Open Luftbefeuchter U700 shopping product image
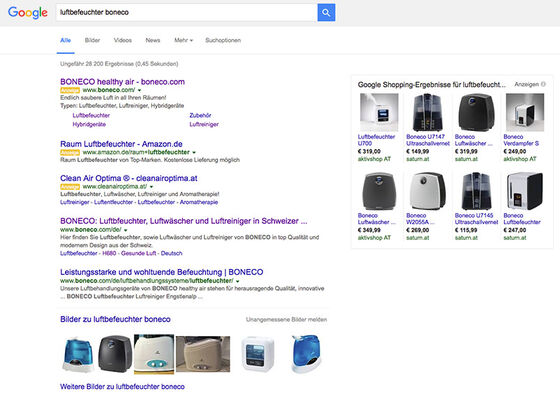The width and height of the screenshot is (560, 398). point(379,113)
